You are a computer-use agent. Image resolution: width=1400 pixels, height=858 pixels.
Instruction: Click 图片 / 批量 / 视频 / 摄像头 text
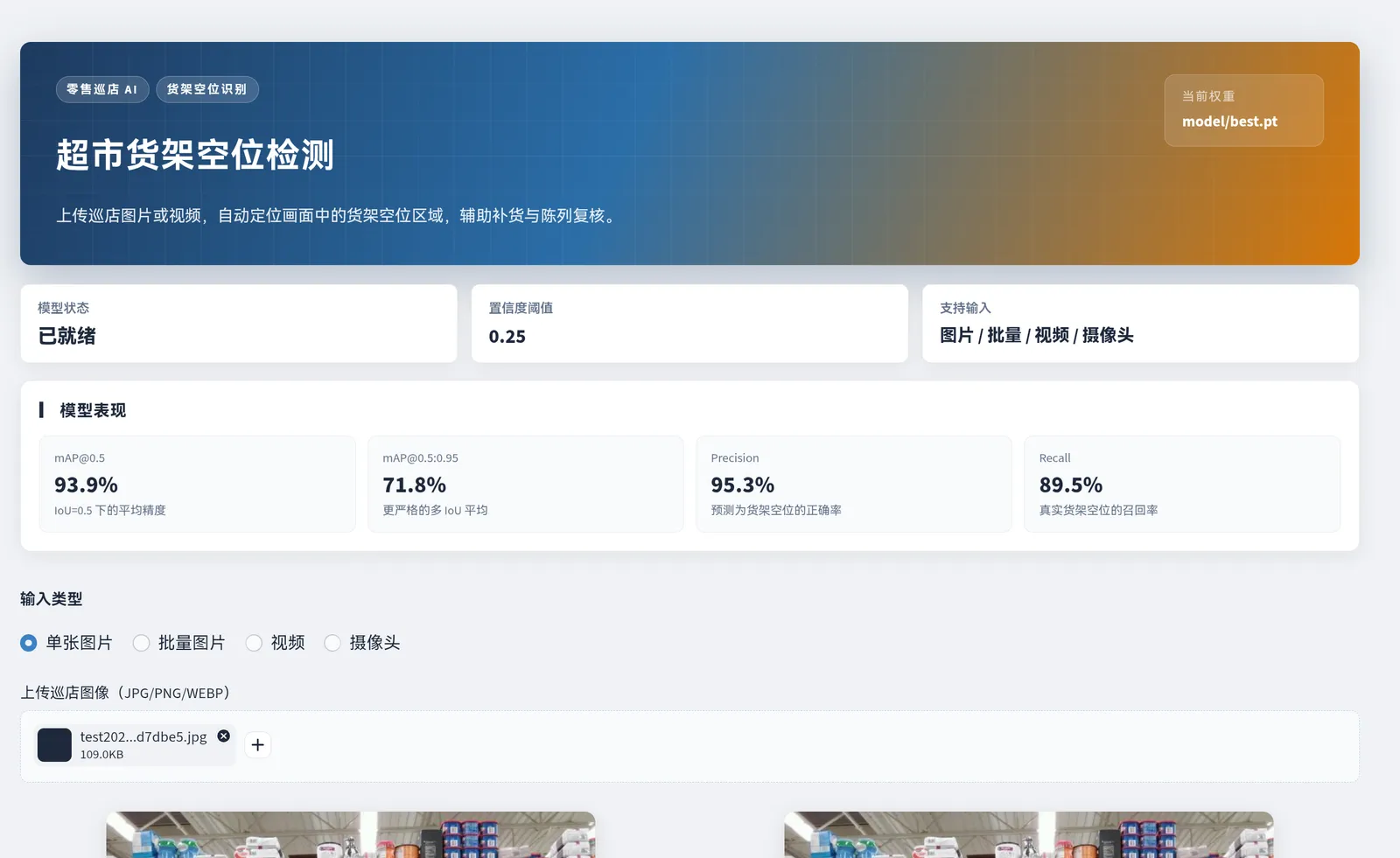tap(1037, 336)
